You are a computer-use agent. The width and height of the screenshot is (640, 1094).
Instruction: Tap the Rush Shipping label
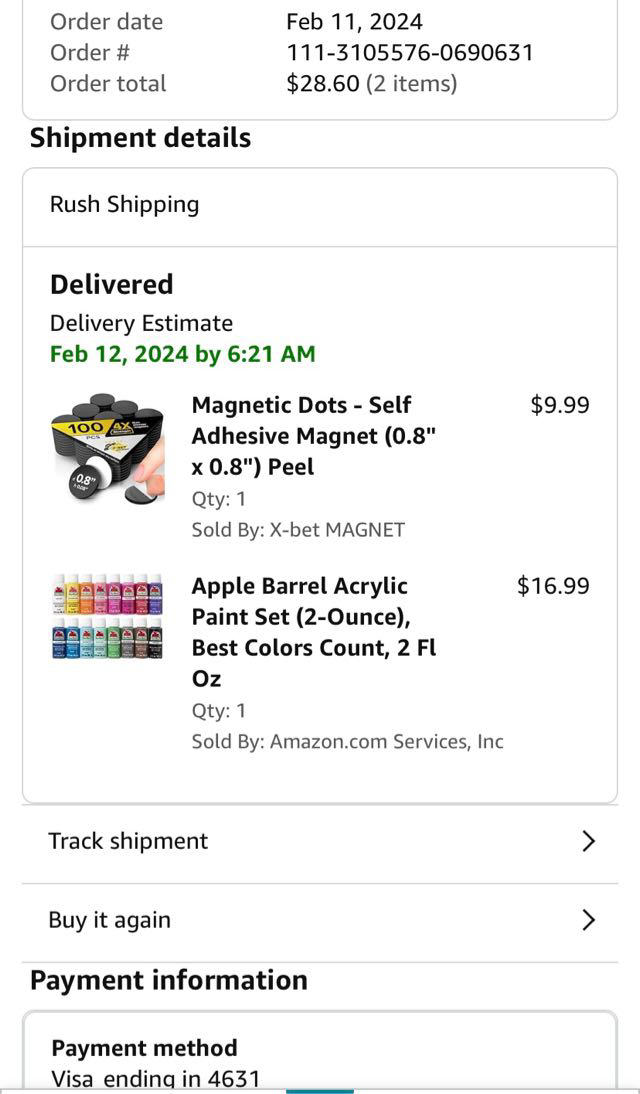pyautogui.click(x=125, y=204)
